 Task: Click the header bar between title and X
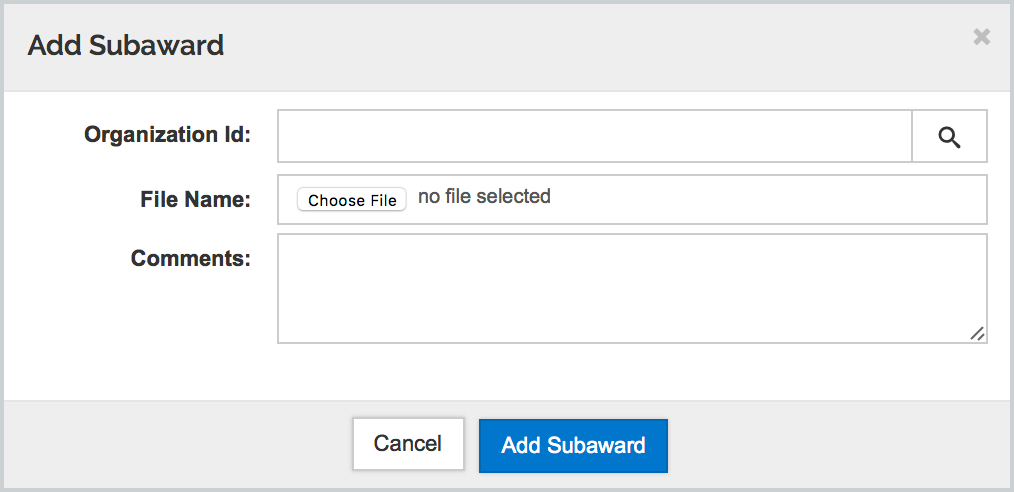tap(600, 45)
